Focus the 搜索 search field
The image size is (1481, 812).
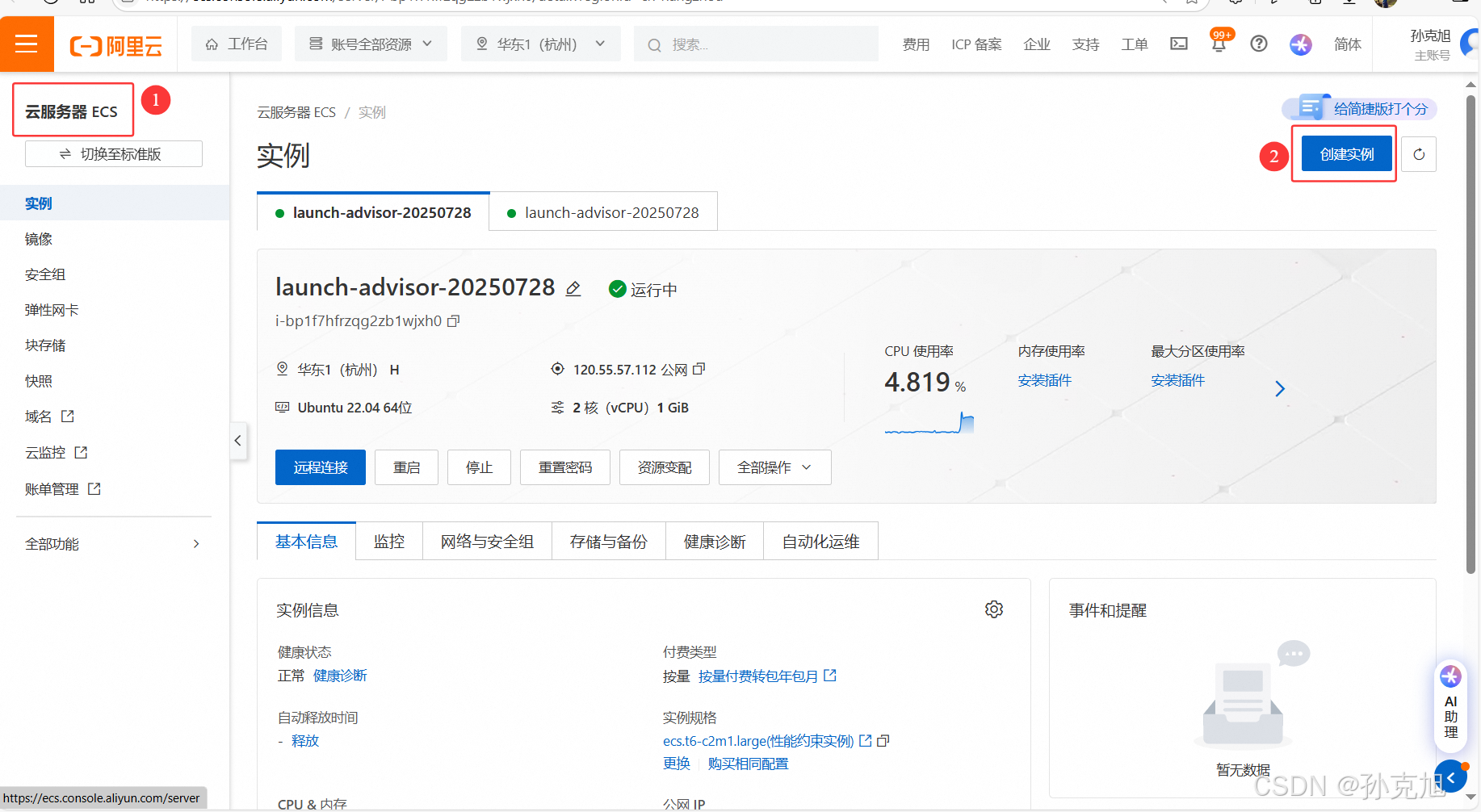point(757,44)
